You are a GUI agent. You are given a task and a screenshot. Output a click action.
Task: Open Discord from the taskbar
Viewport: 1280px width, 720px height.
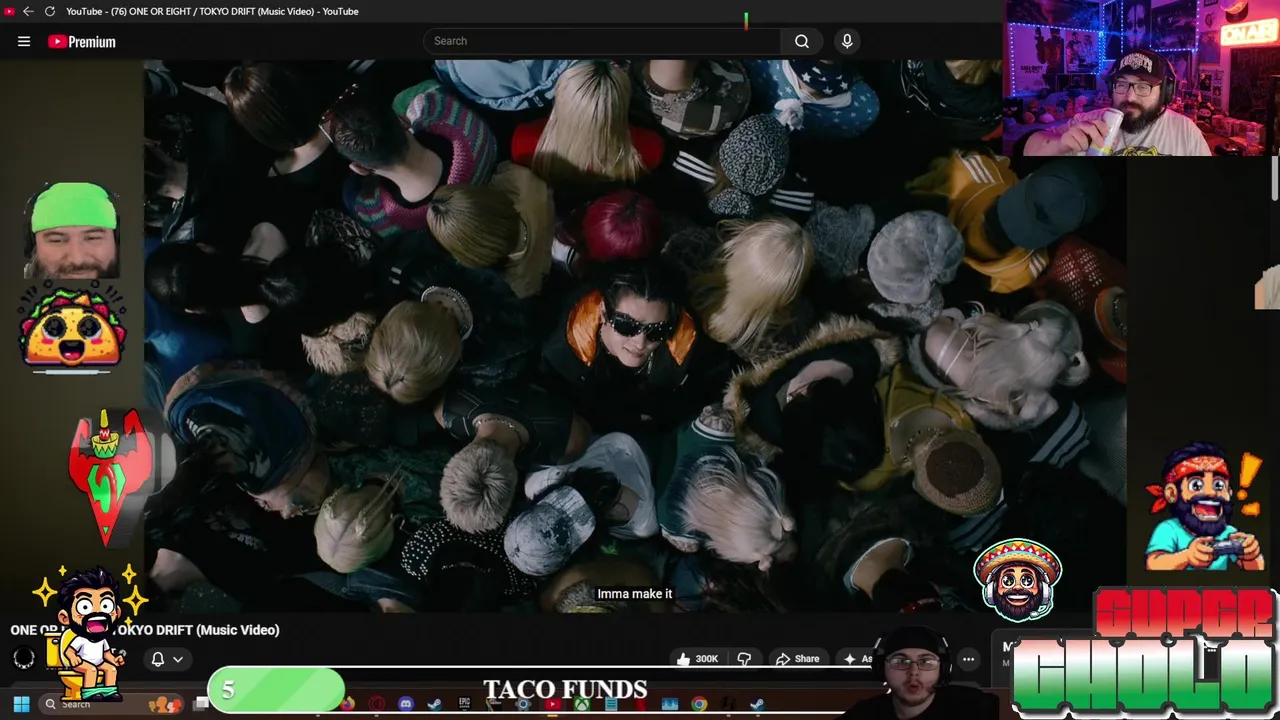(x=406, y=704)
